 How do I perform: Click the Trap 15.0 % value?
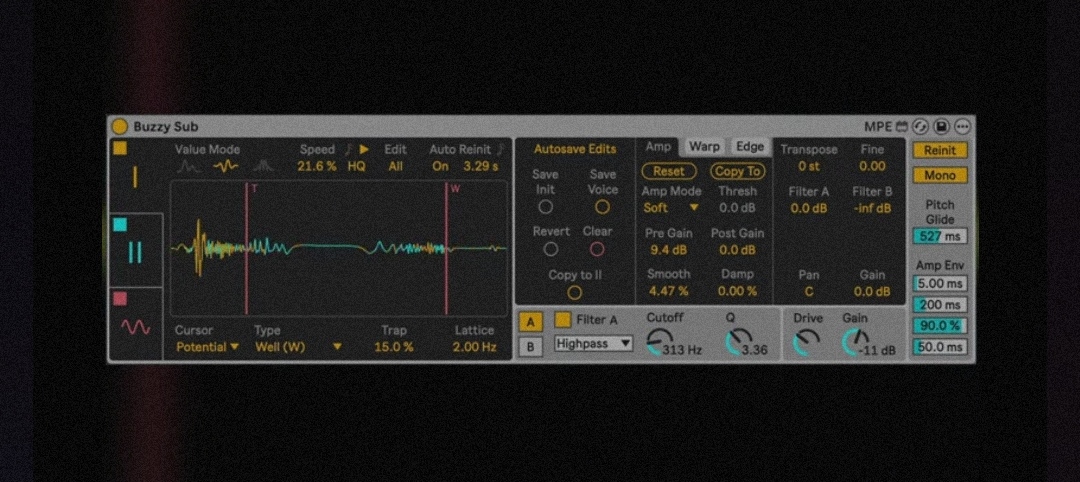point(394,347)
